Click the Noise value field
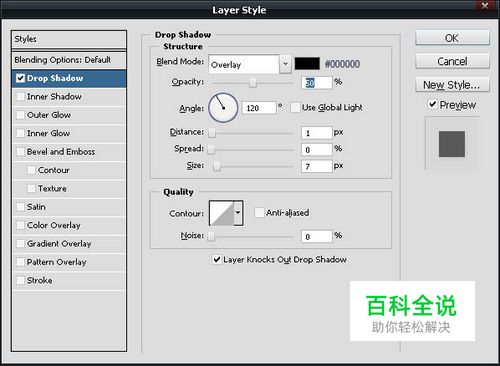 [x=317, y=237]
